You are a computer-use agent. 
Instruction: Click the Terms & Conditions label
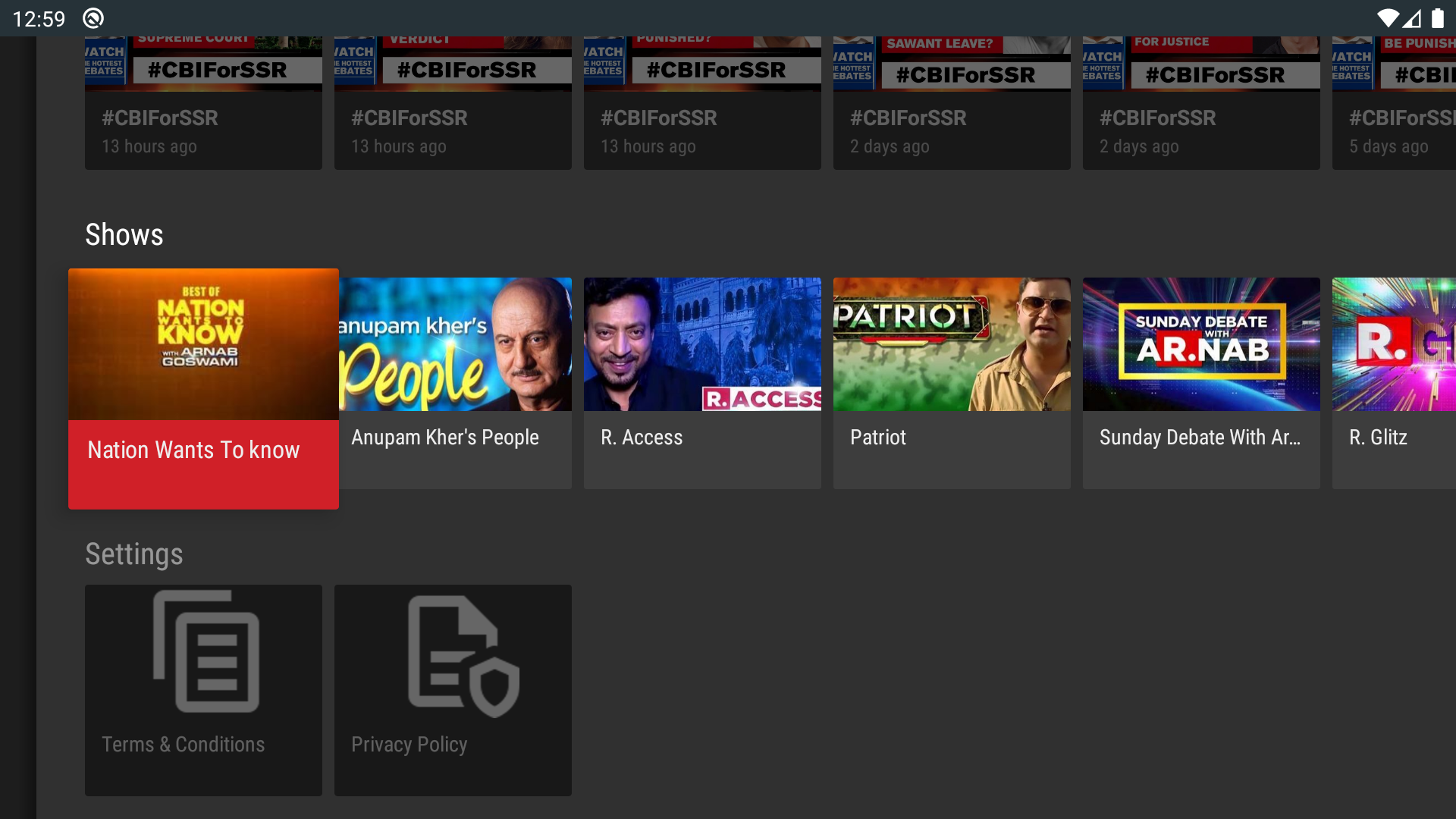[x=183, y=744]
